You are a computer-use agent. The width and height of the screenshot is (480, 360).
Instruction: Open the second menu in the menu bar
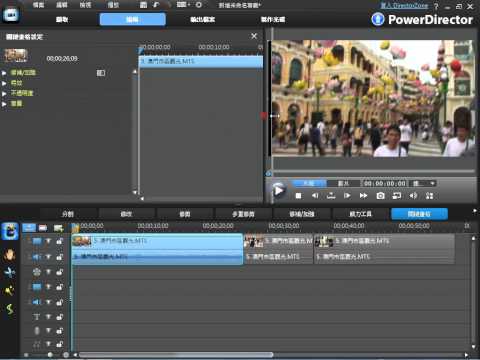(x=62, y=5)
